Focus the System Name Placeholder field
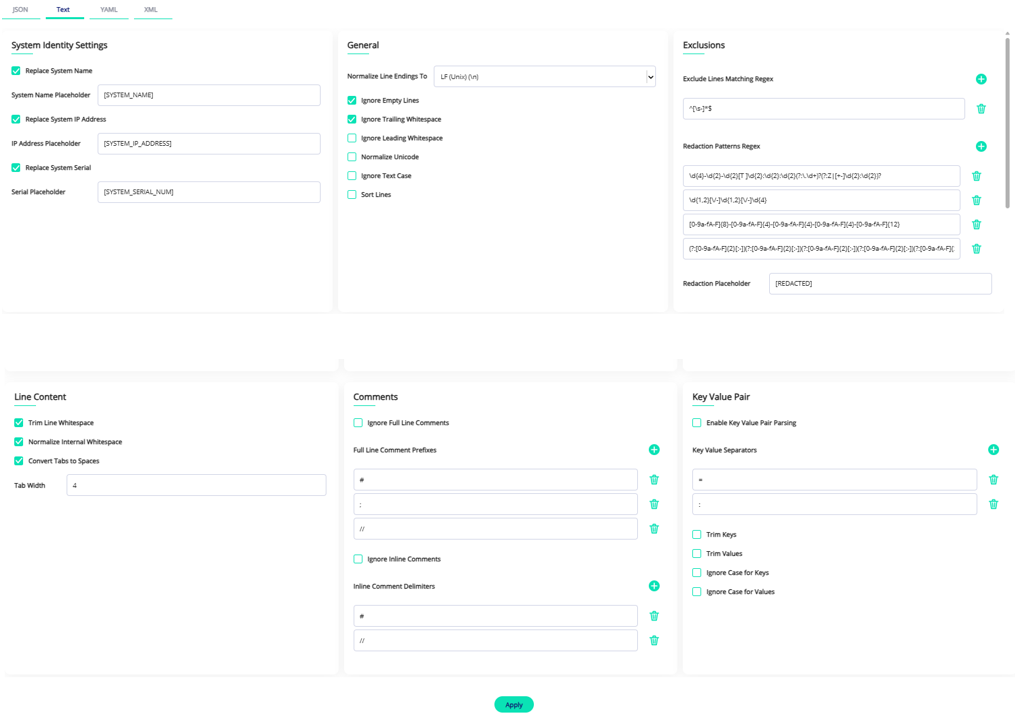Screen dimensions: 1015x713 point(209,95)
